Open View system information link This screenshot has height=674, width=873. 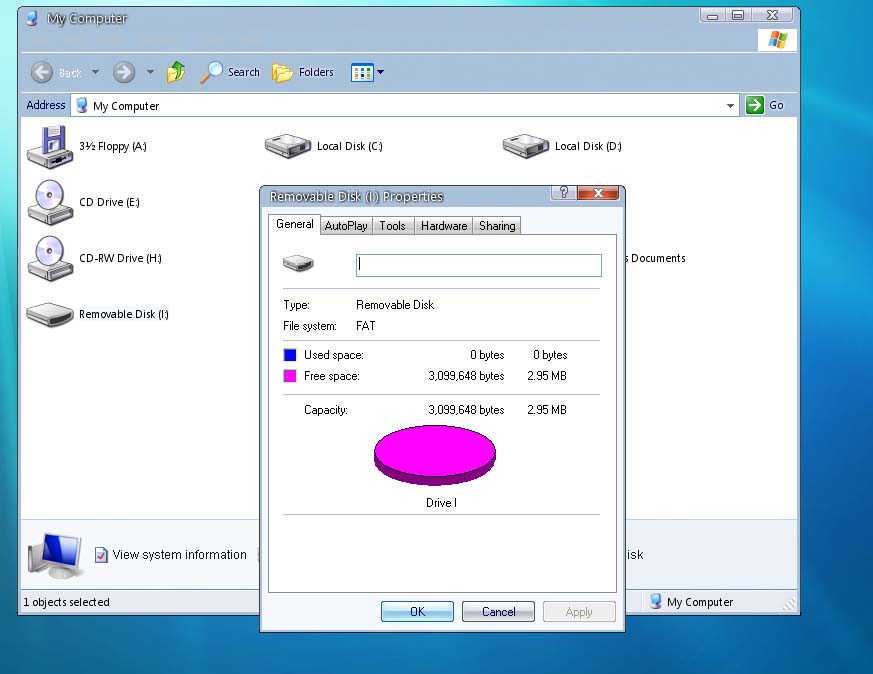(179, 555)
